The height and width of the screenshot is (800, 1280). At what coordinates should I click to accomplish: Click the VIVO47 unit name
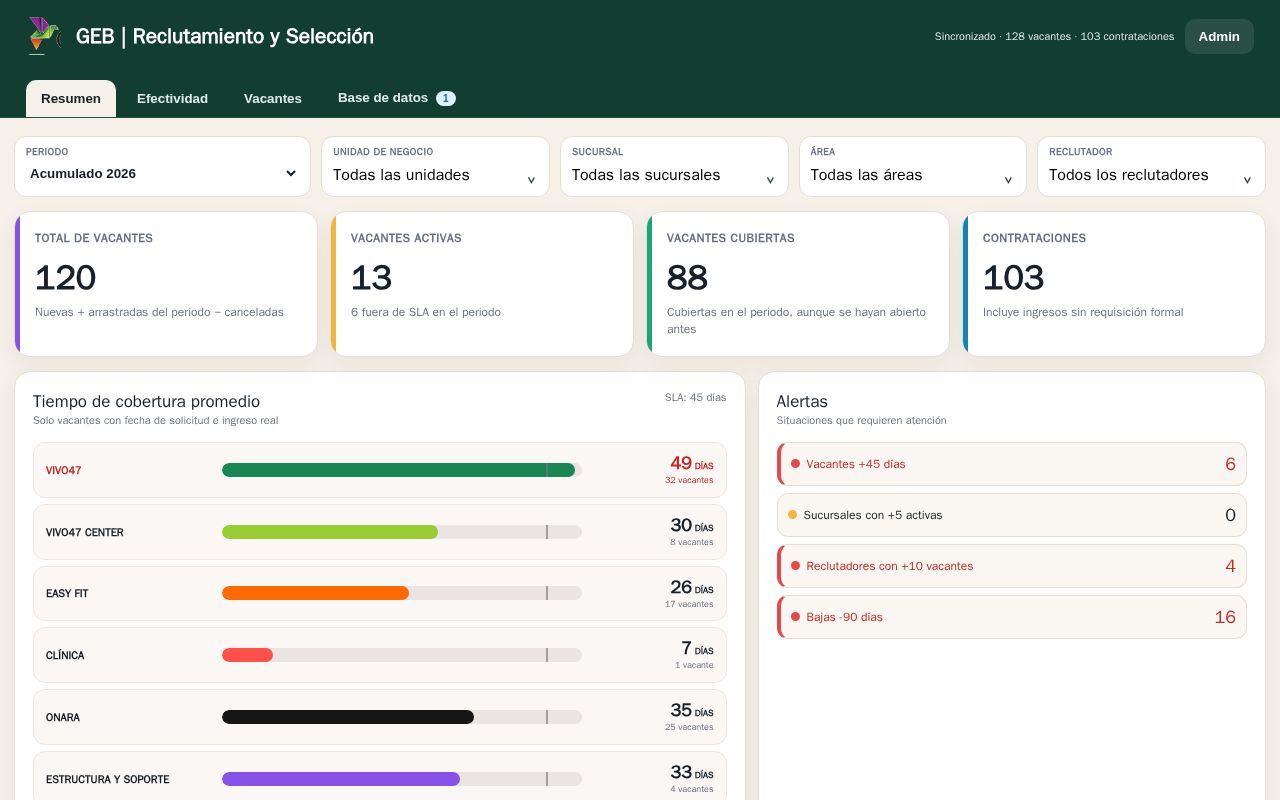tap(64, 470)
